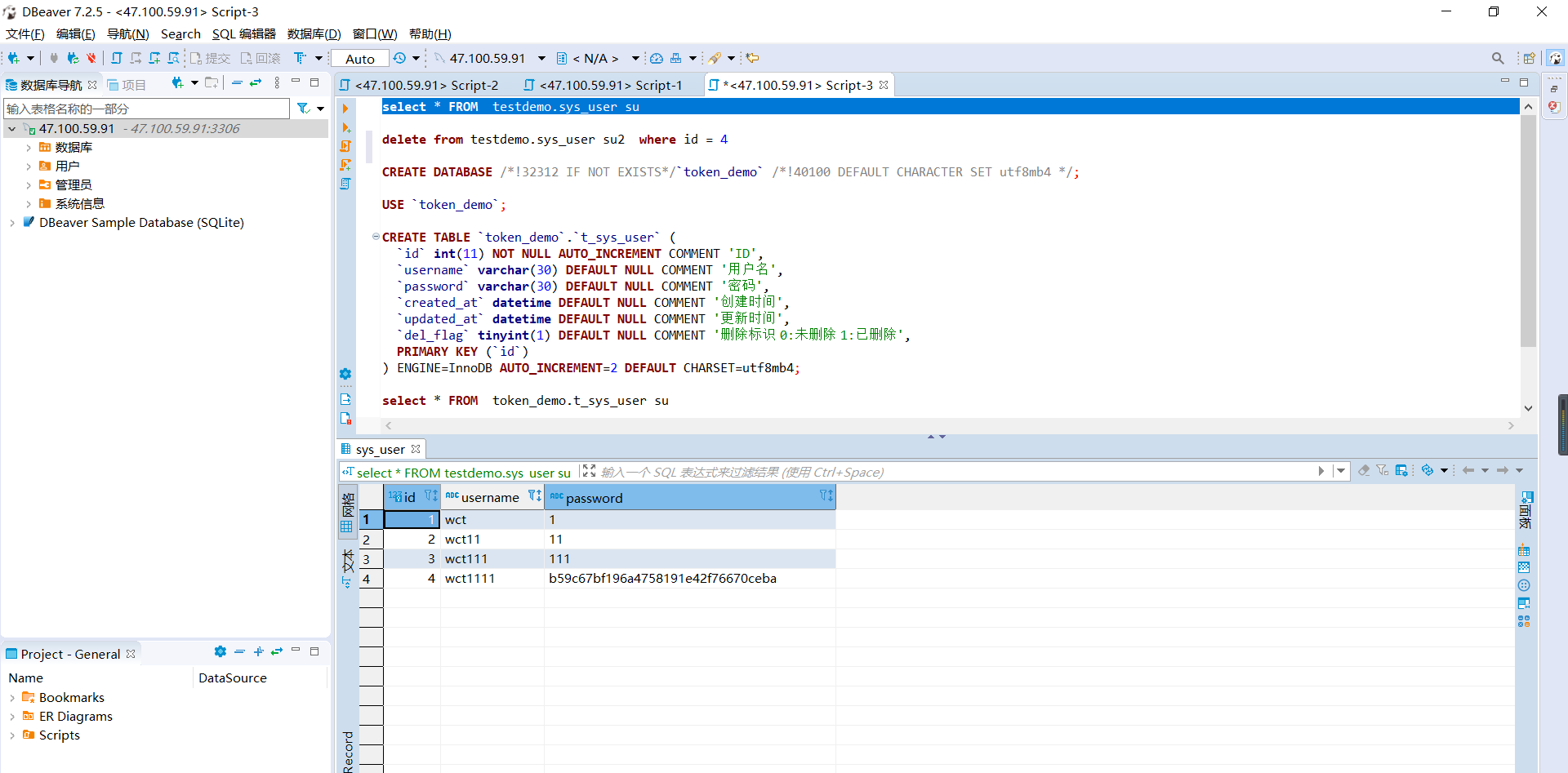Open the 编辑(E) menu
The height and width of the screenshot is (773, 1568).
75,33
